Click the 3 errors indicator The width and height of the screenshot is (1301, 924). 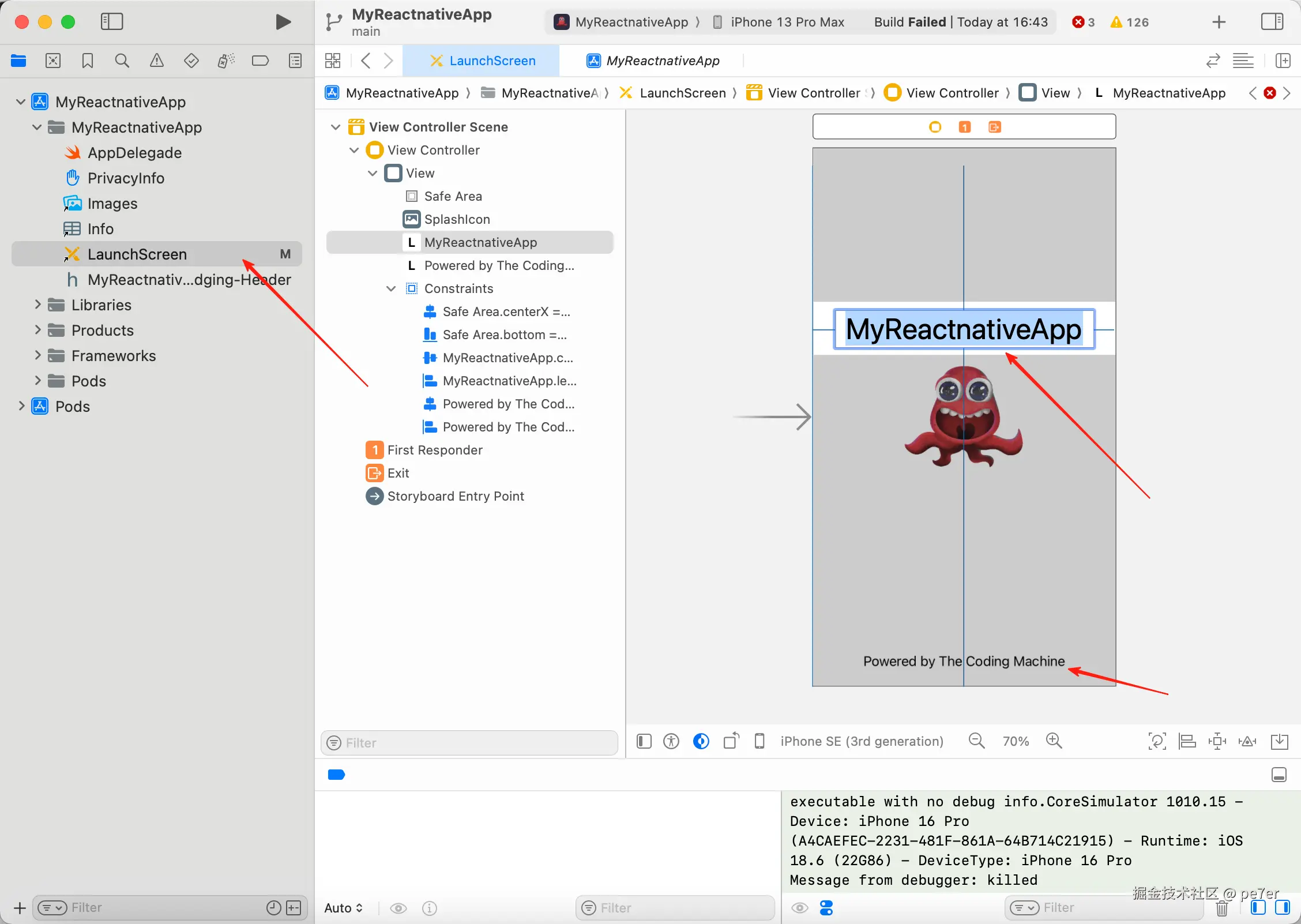click(x=1082, y=22)
